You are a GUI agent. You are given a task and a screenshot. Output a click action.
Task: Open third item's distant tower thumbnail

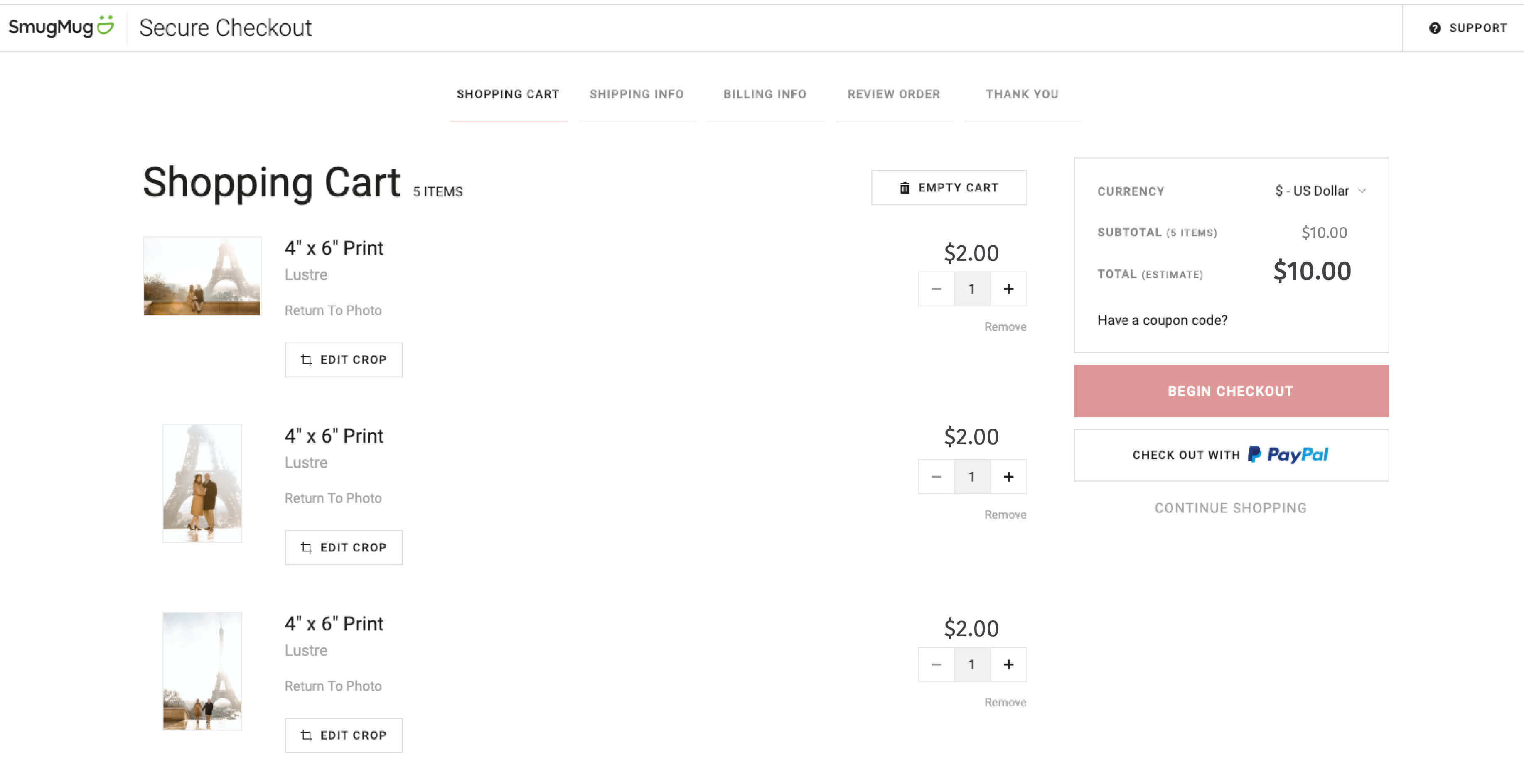202,671
